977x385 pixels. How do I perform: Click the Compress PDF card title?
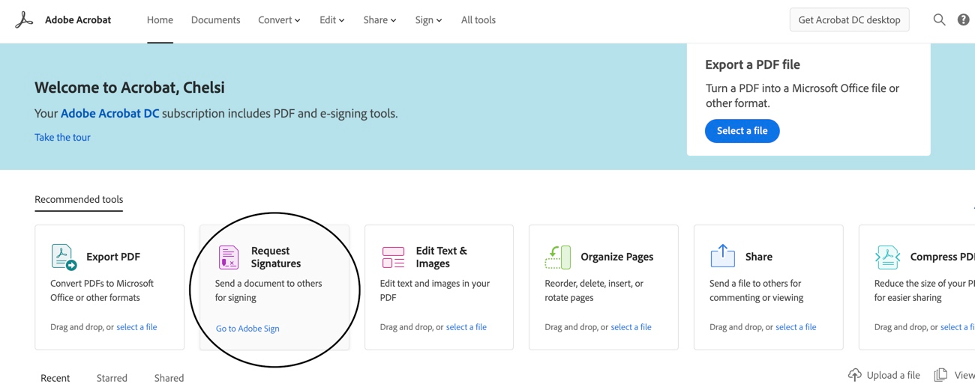point(943,257)
